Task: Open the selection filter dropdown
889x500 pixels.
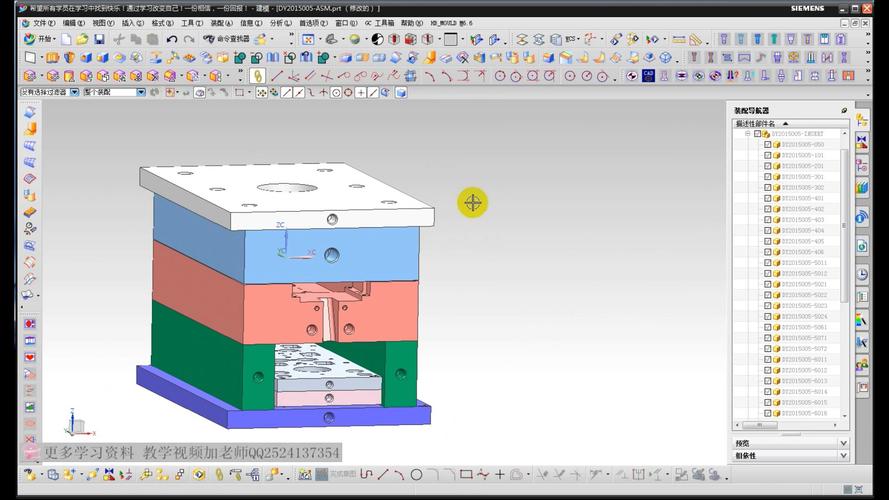Action: 74,92
